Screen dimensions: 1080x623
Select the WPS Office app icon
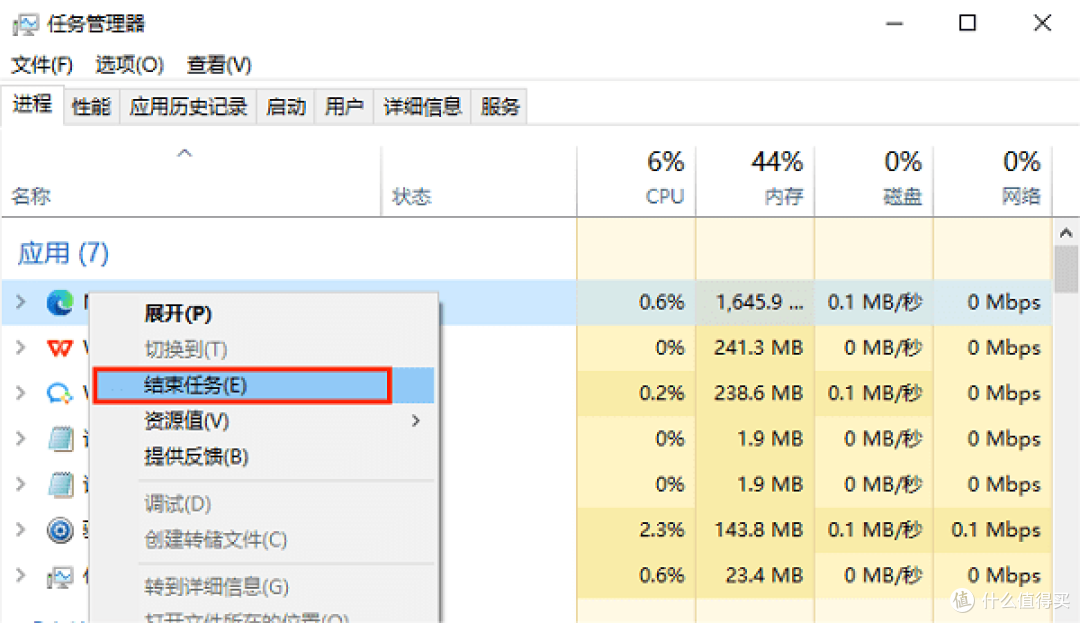[x=60, y=348]
